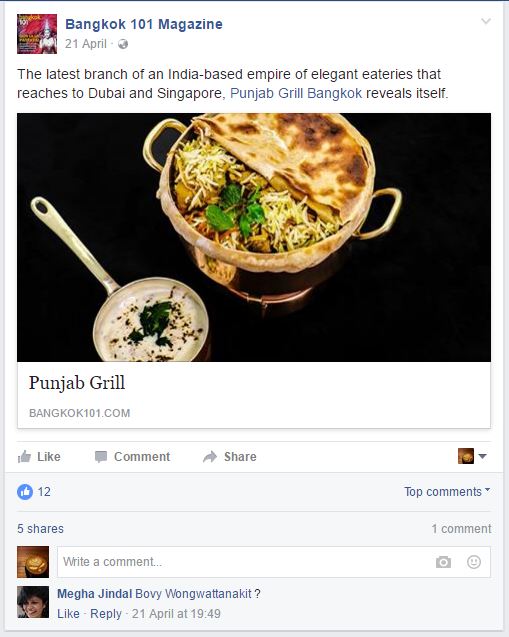This screenshot has height=637, width=509.
Task: Reply to Megha Jindal's comment
Action: point(106,613)
